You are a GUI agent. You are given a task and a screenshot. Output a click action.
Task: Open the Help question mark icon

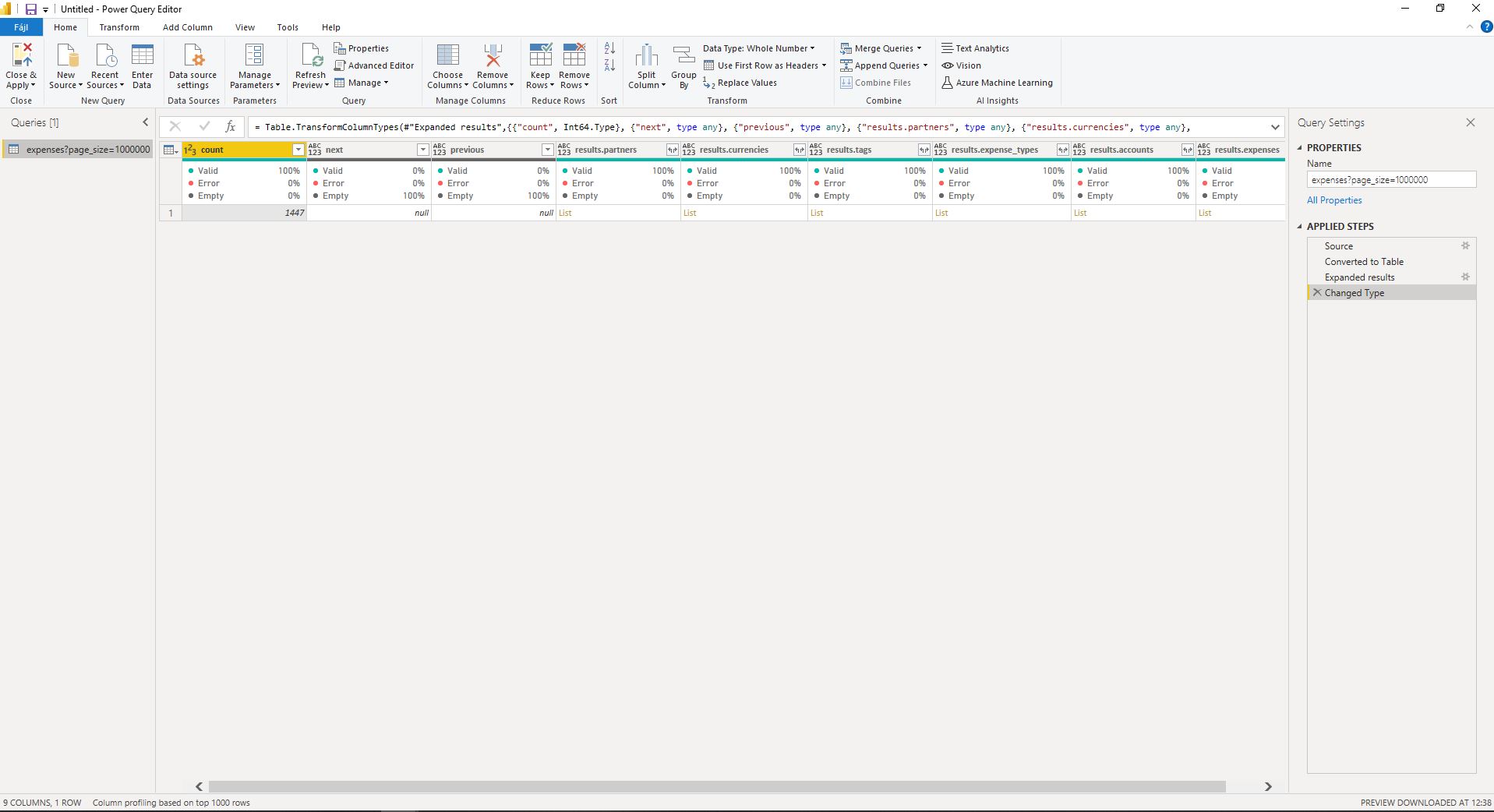1486,26
